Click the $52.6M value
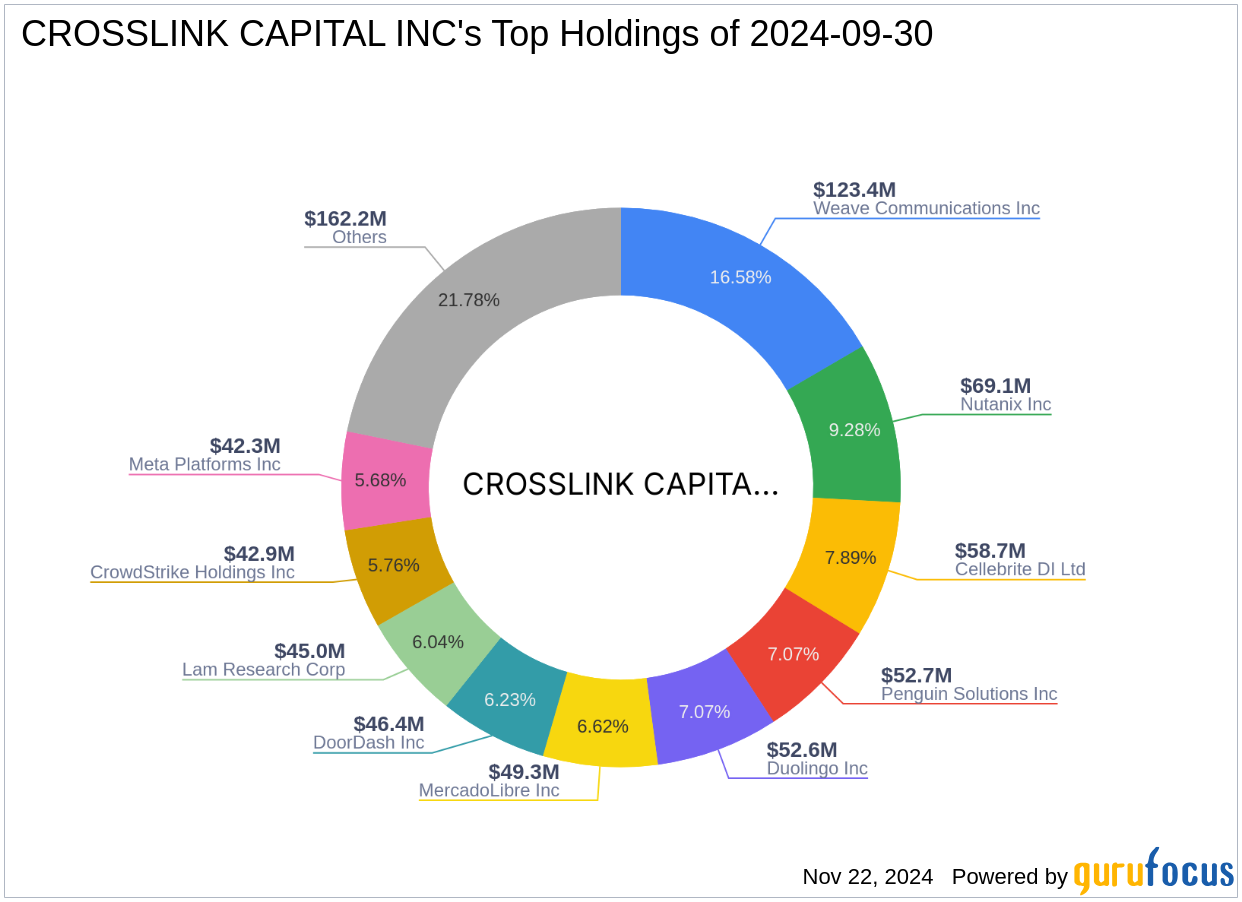1242x902 pixels. [802, 749]
